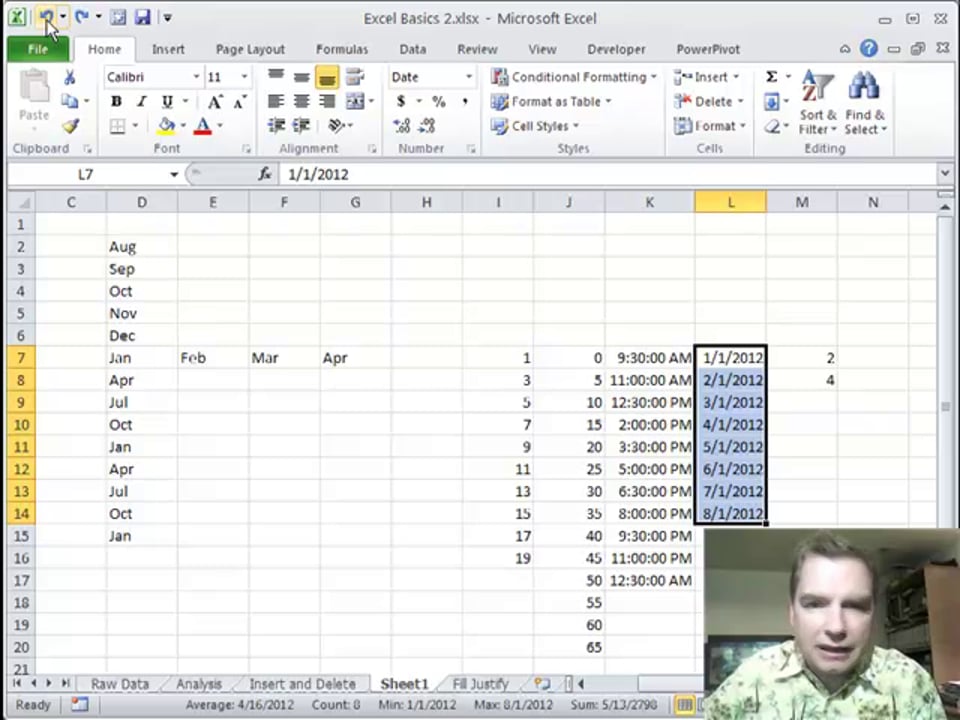The width and height of the screenshot is (960, 720).
Task: Open the Analysis sheet tab
Action: (199, 684)
